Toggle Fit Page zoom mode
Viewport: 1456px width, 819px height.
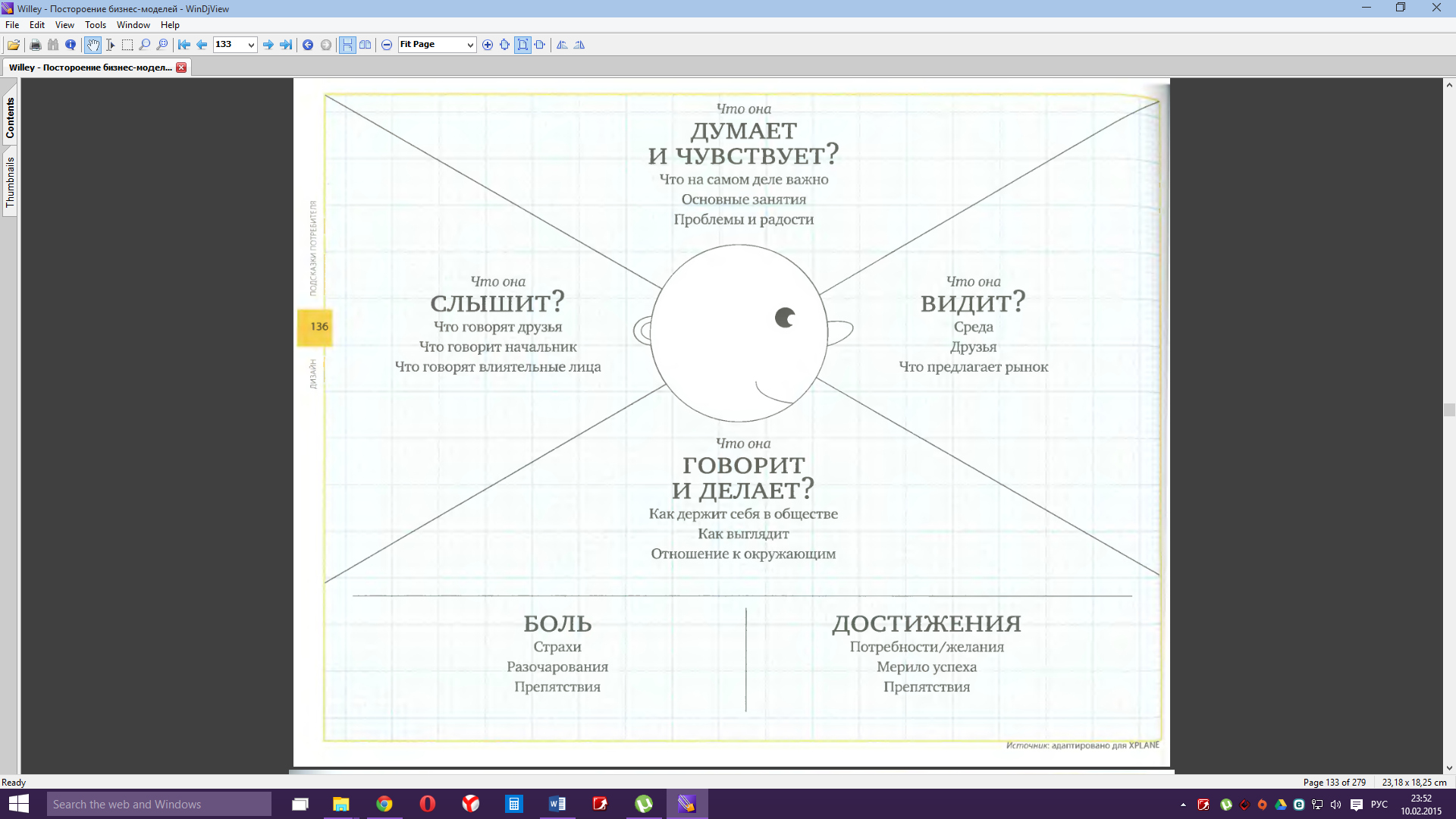click(x=522, y=45)
